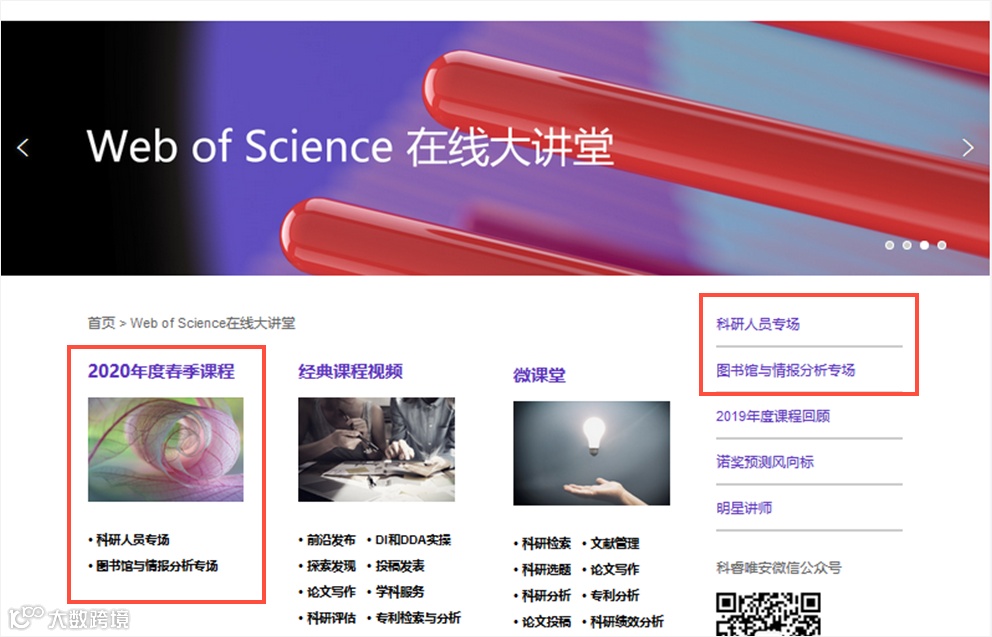
Task: Click the 经典课程视频 workshop thumbnail image
Action: [x=376, y=449]
